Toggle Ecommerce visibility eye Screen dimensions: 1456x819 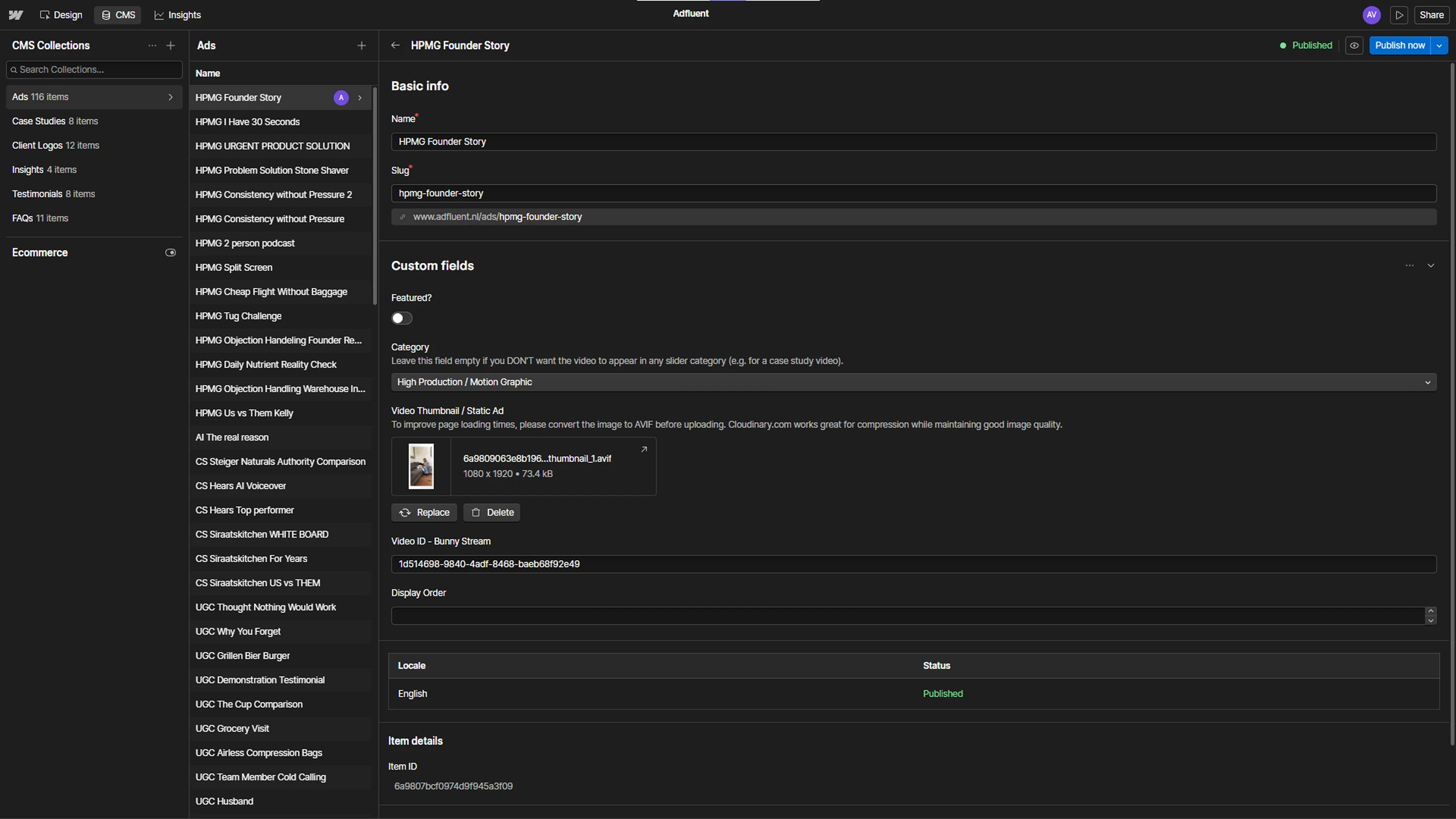pos(170,253)
